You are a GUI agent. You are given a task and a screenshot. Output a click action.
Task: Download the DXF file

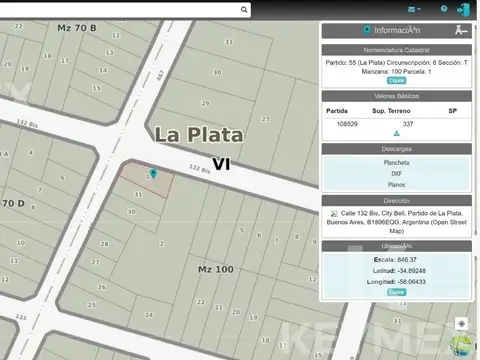[396, 174]
